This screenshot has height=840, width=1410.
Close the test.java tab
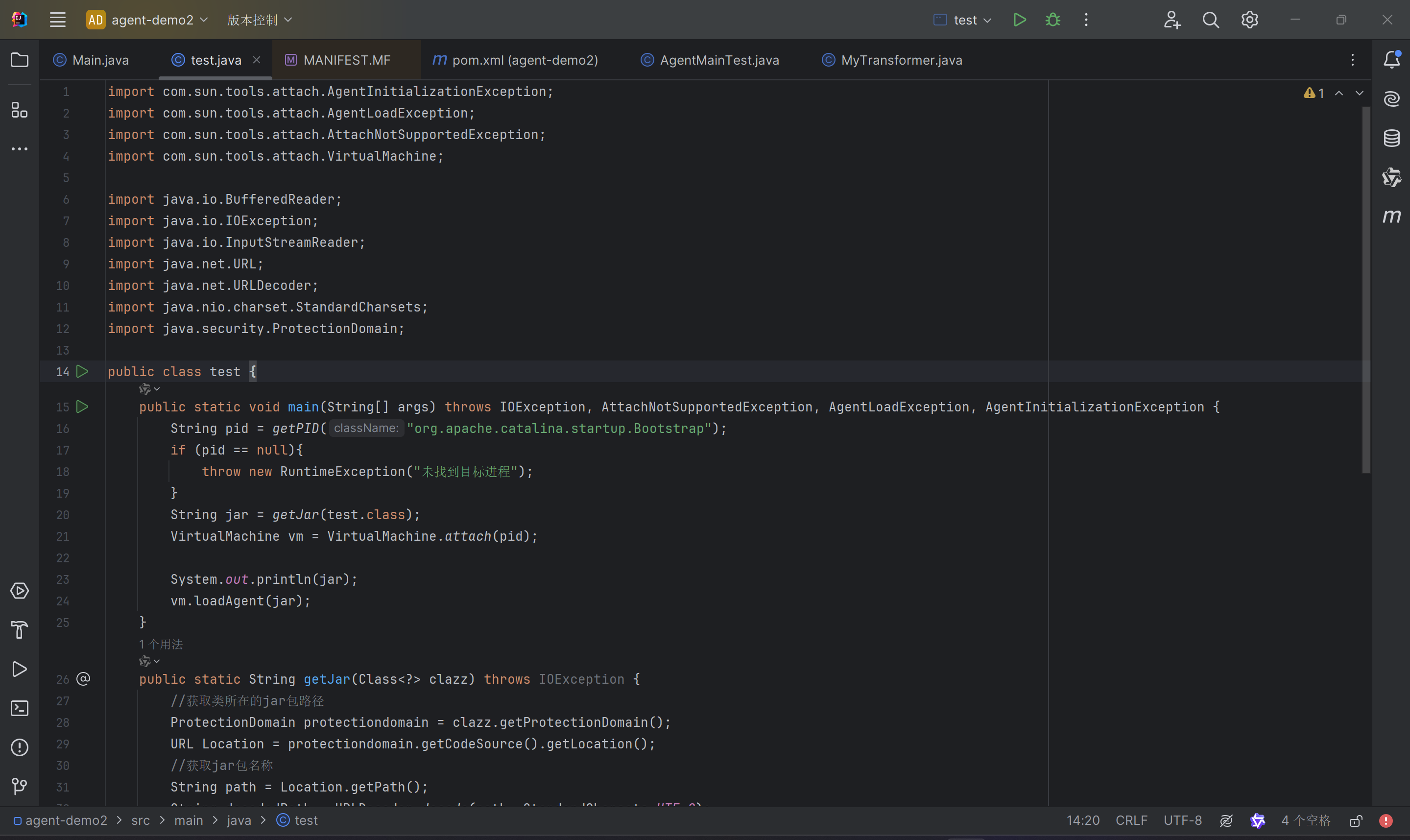(257, 59)
